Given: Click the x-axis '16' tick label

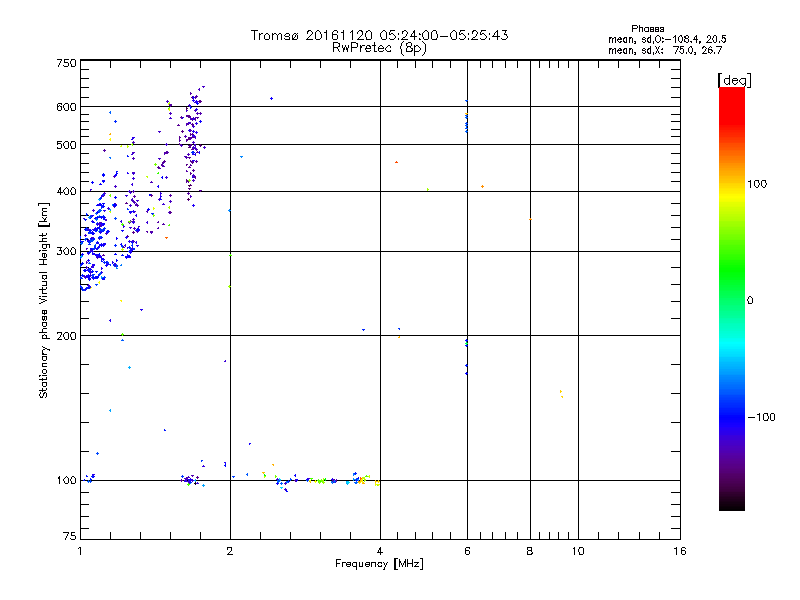Looking at the screenshot, I should (680, 551).
